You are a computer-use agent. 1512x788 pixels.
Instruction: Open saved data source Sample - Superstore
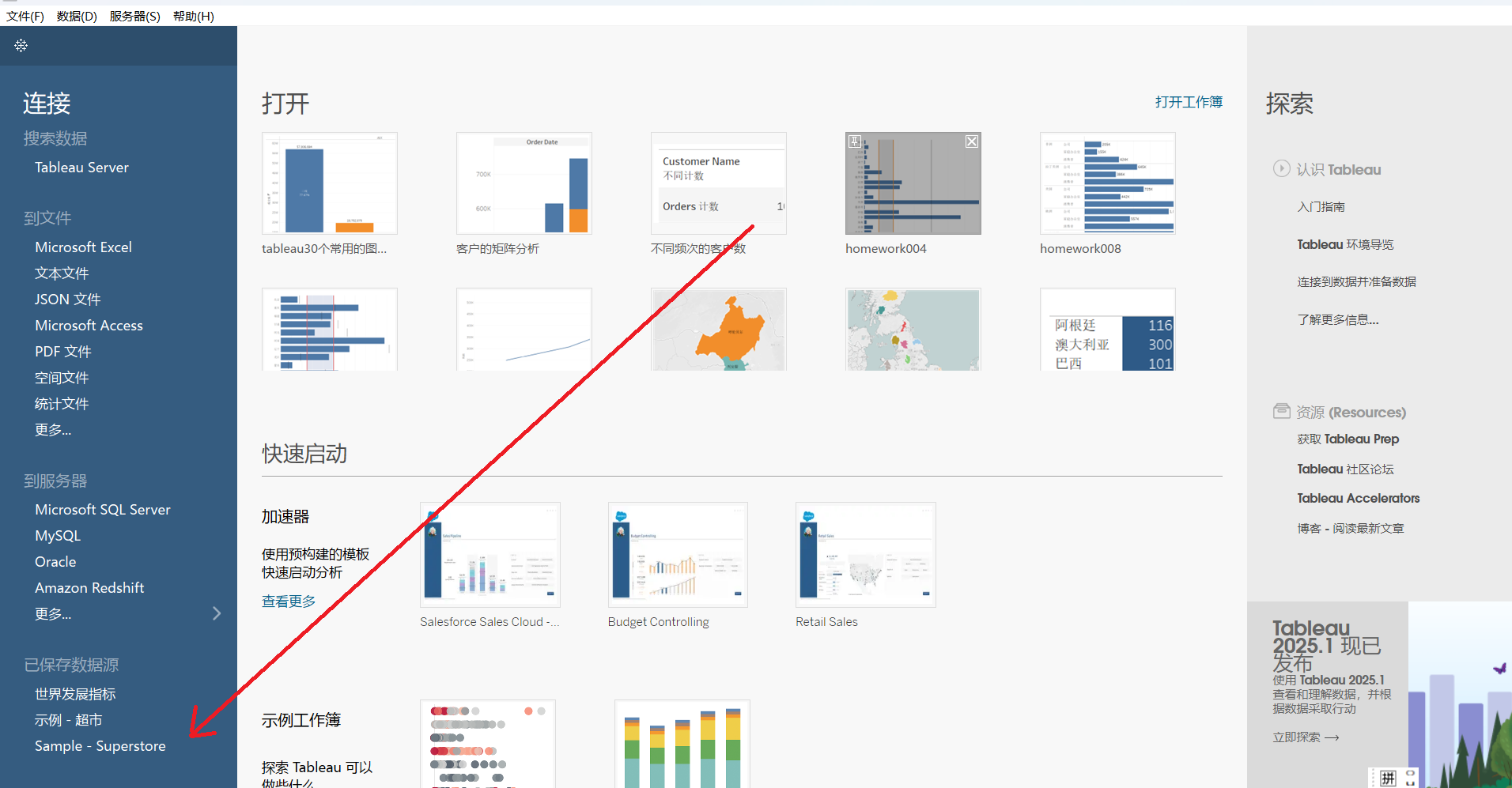click(x=100, y=746)
